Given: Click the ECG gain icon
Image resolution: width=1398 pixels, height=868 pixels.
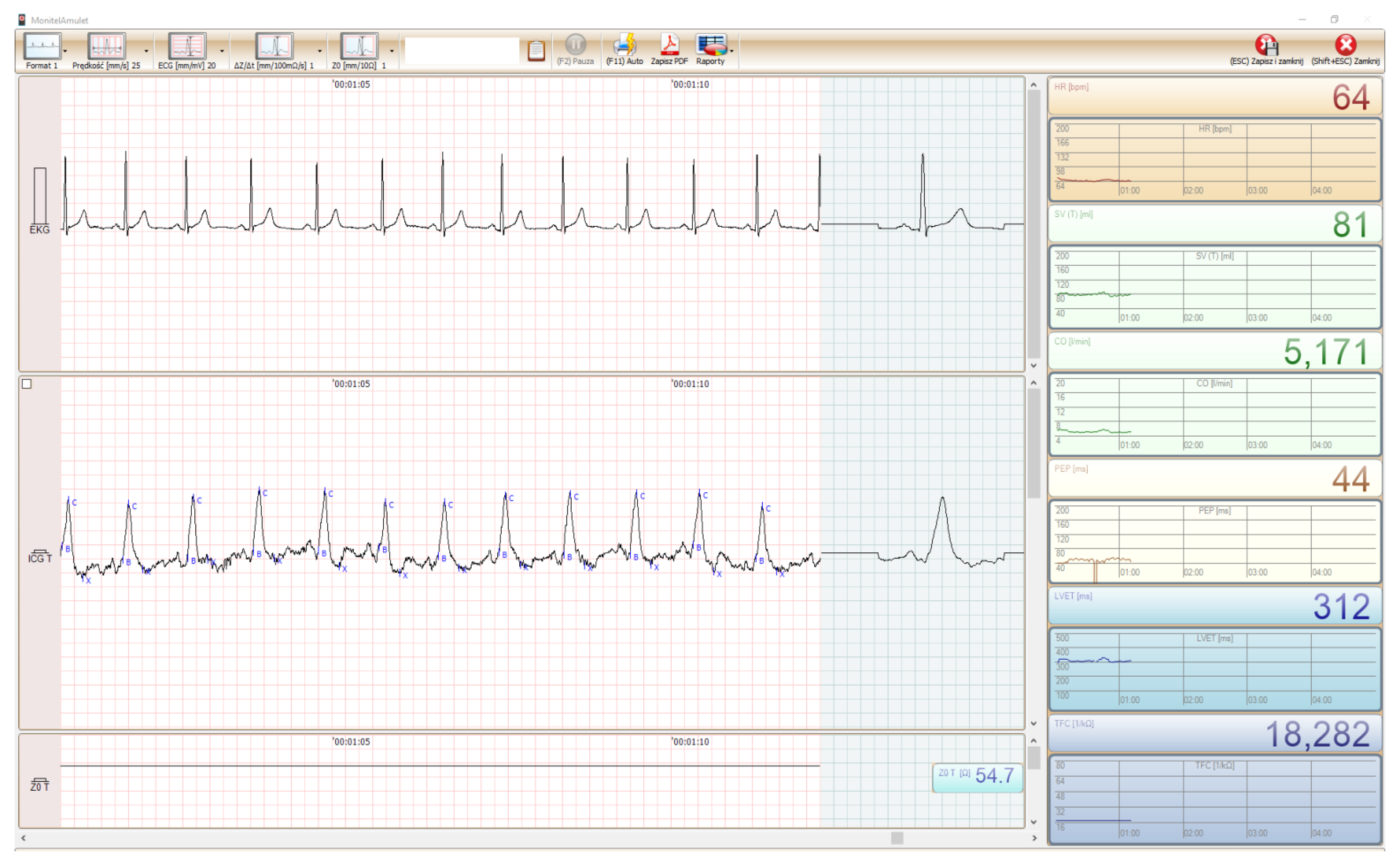Looking at the screenshot, I should click(x=187, y=46).
